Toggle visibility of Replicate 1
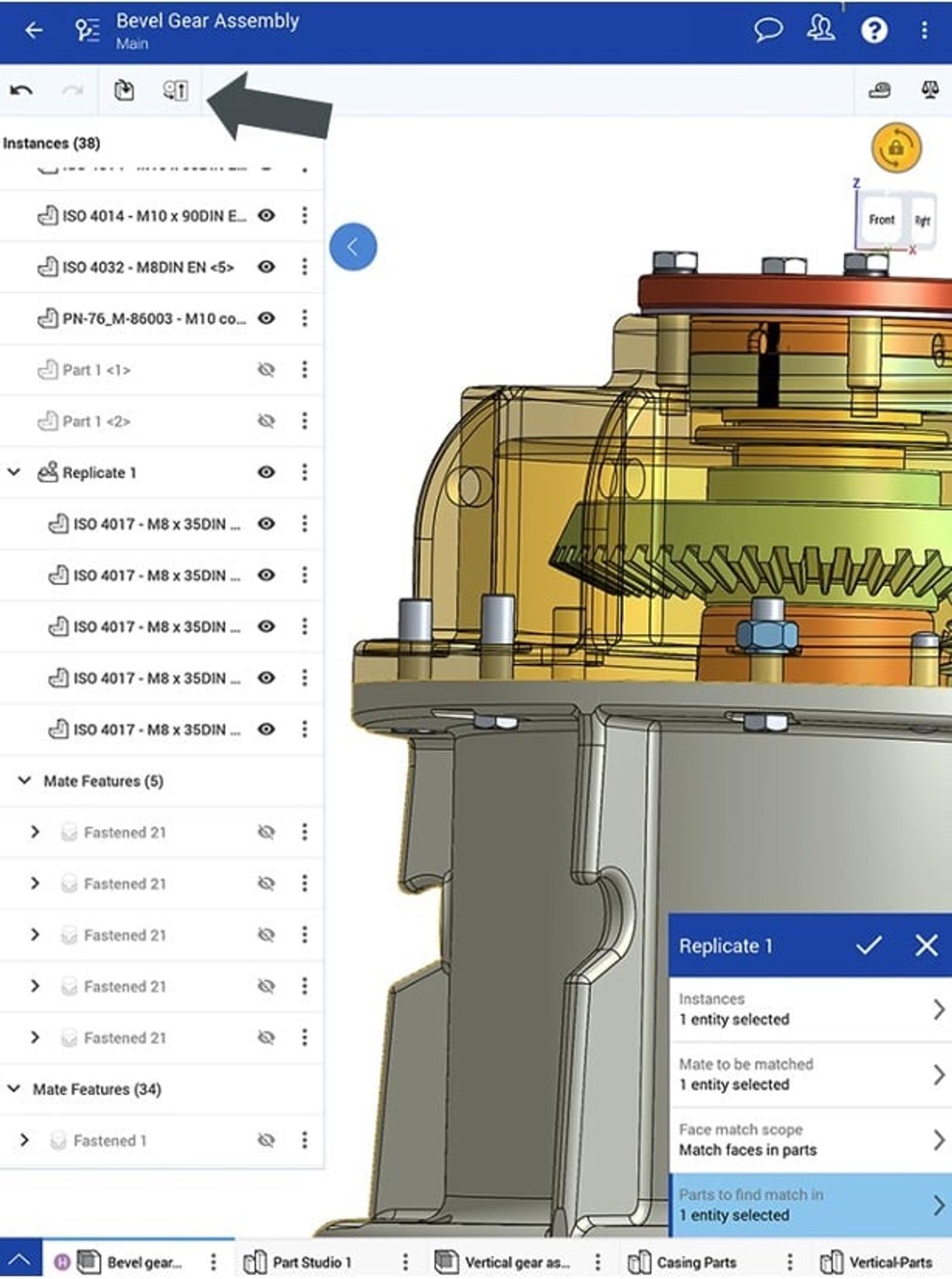The height and width of the screenshot is (1279, 952). [x=267, y=472]
